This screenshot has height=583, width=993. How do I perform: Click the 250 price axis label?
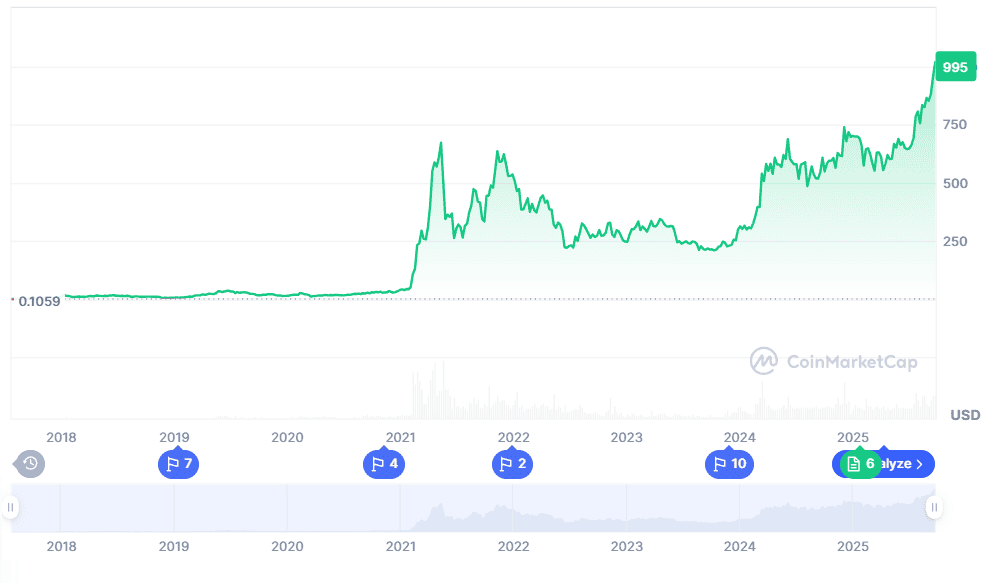(953, 241)
